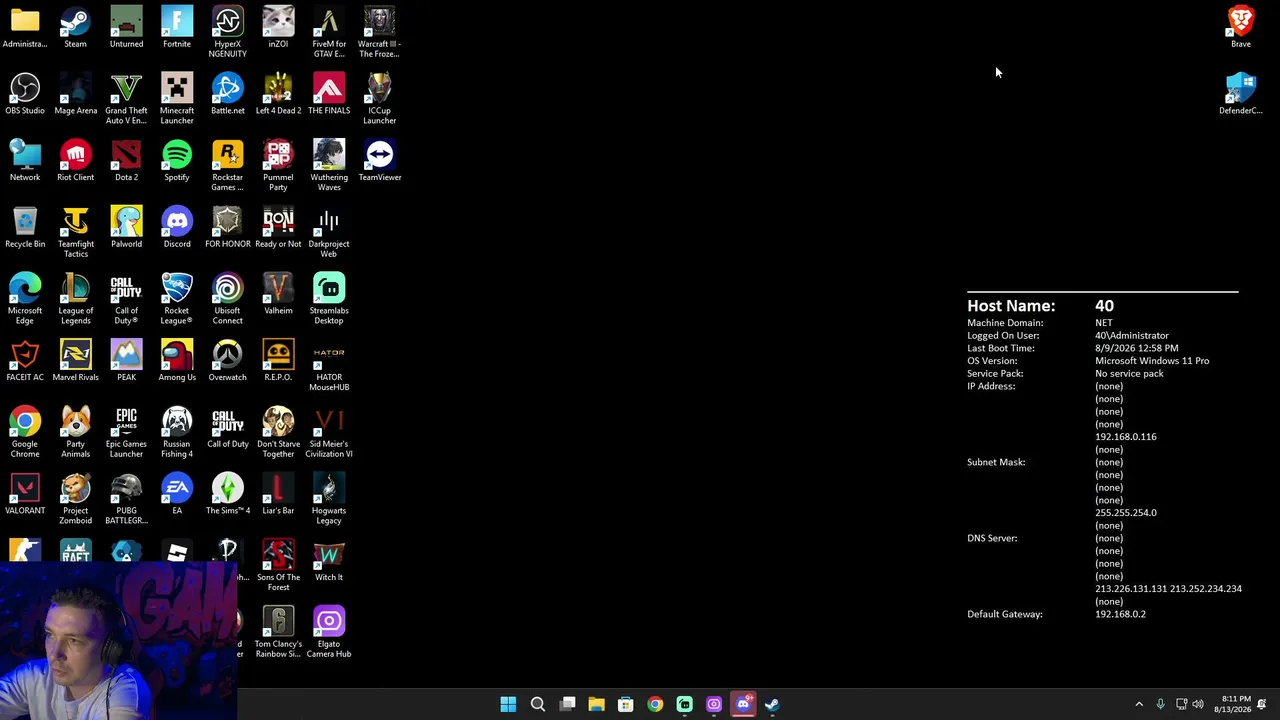The image size is (1280, 720).
Task: Open the Windows Start menu
Action: pos(508,704)
